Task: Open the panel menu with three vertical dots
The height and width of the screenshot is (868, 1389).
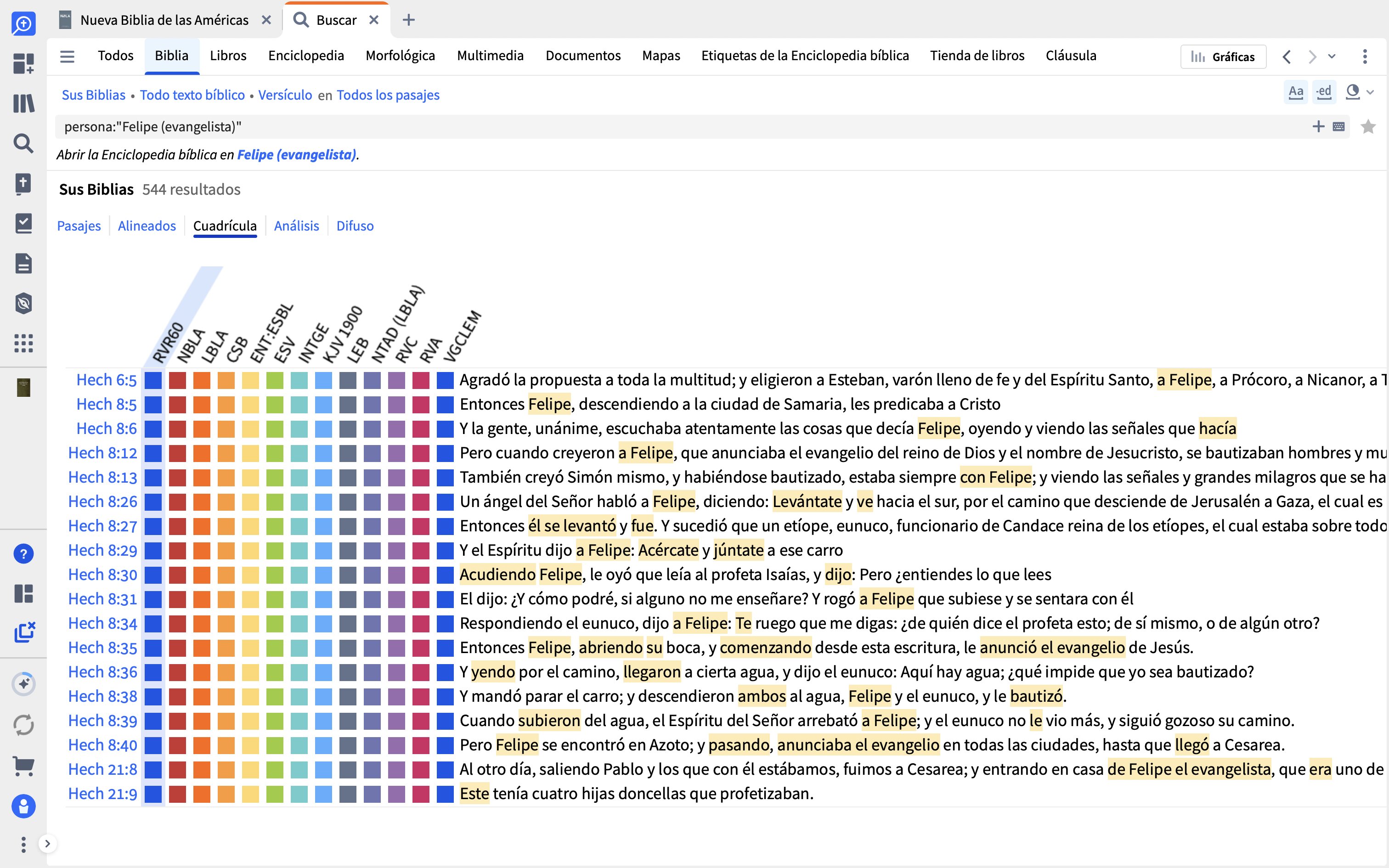Action: [x=1365, y=56]
